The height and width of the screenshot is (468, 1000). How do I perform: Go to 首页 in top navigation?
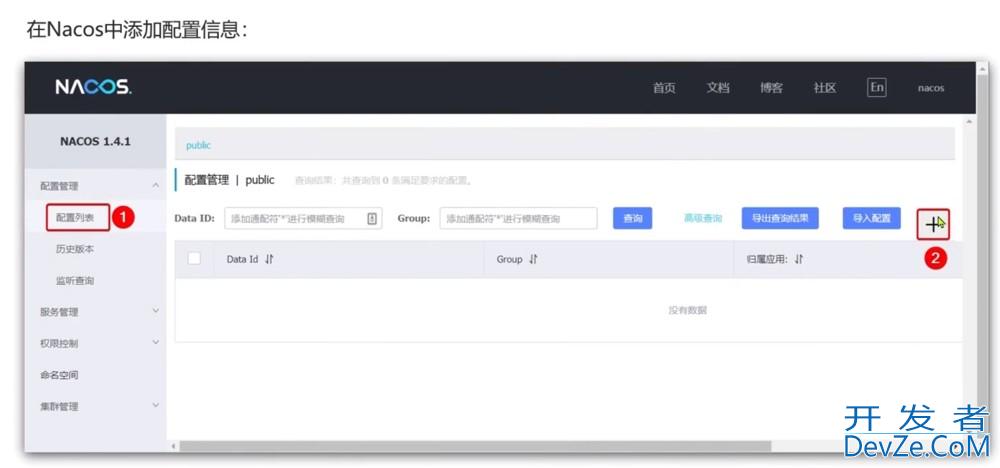pos(664,88)
